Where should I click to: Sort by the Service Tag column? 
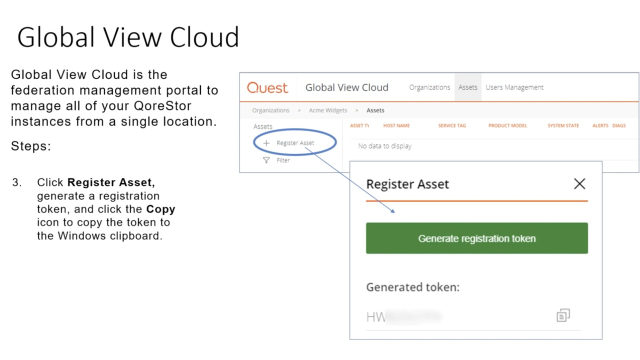coord(452,126)
